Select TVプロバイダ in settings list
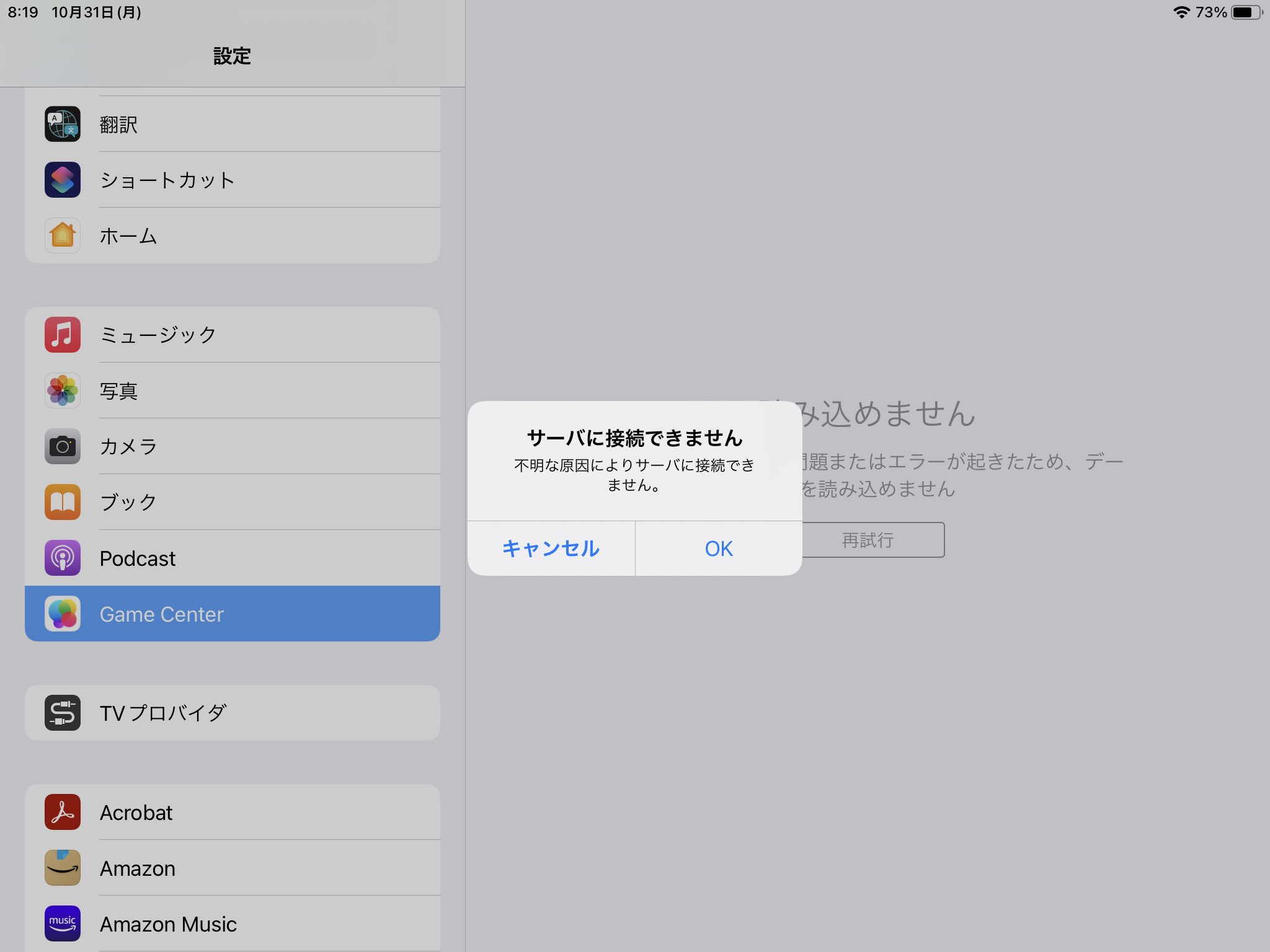 (x=233, y=713)
